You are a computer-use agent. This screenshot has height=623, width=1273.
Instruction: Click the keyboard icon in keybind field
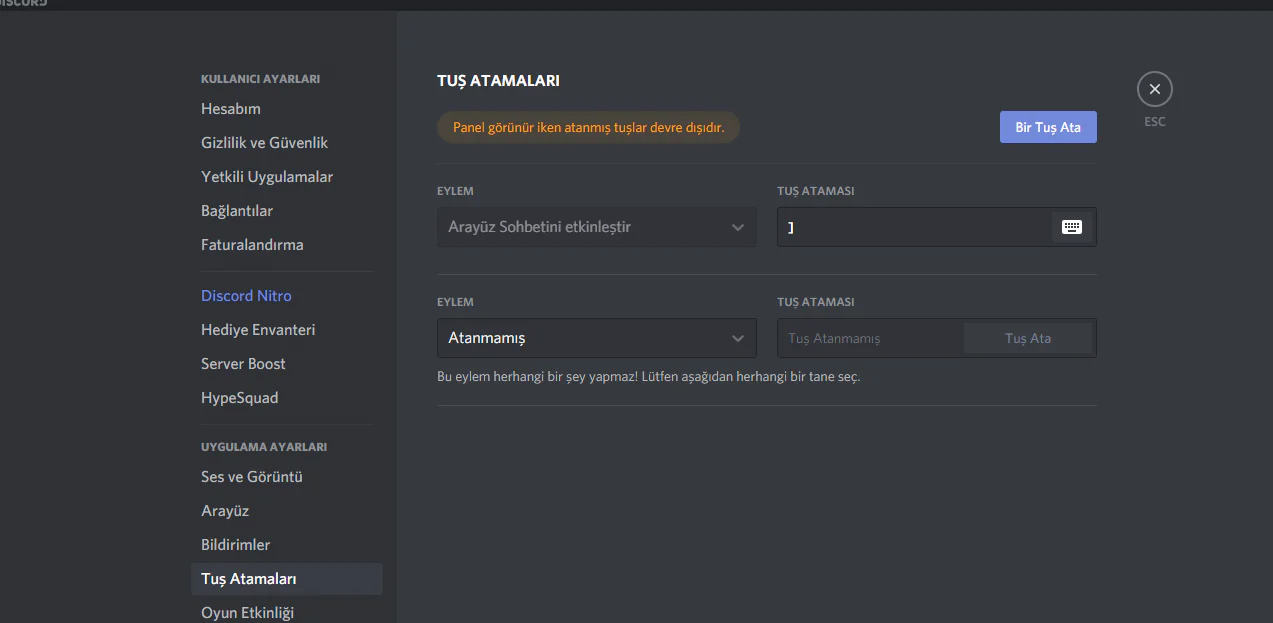1072,227
